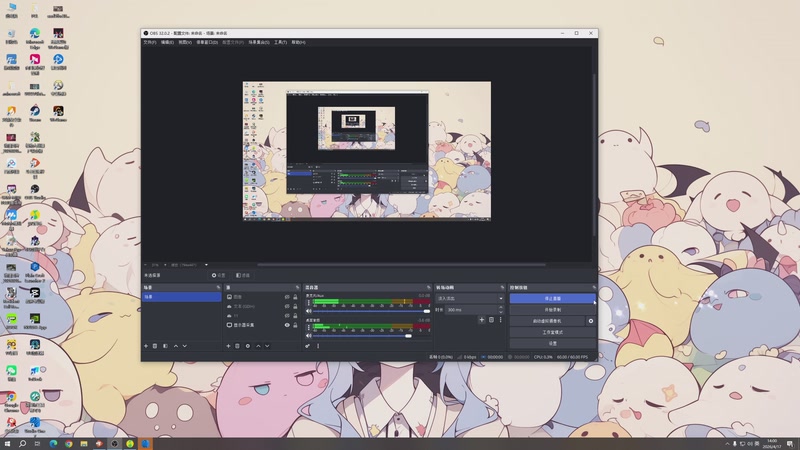Click the 开始录制 button
Screen dimensions: 800x450
[x=553, y=310]
